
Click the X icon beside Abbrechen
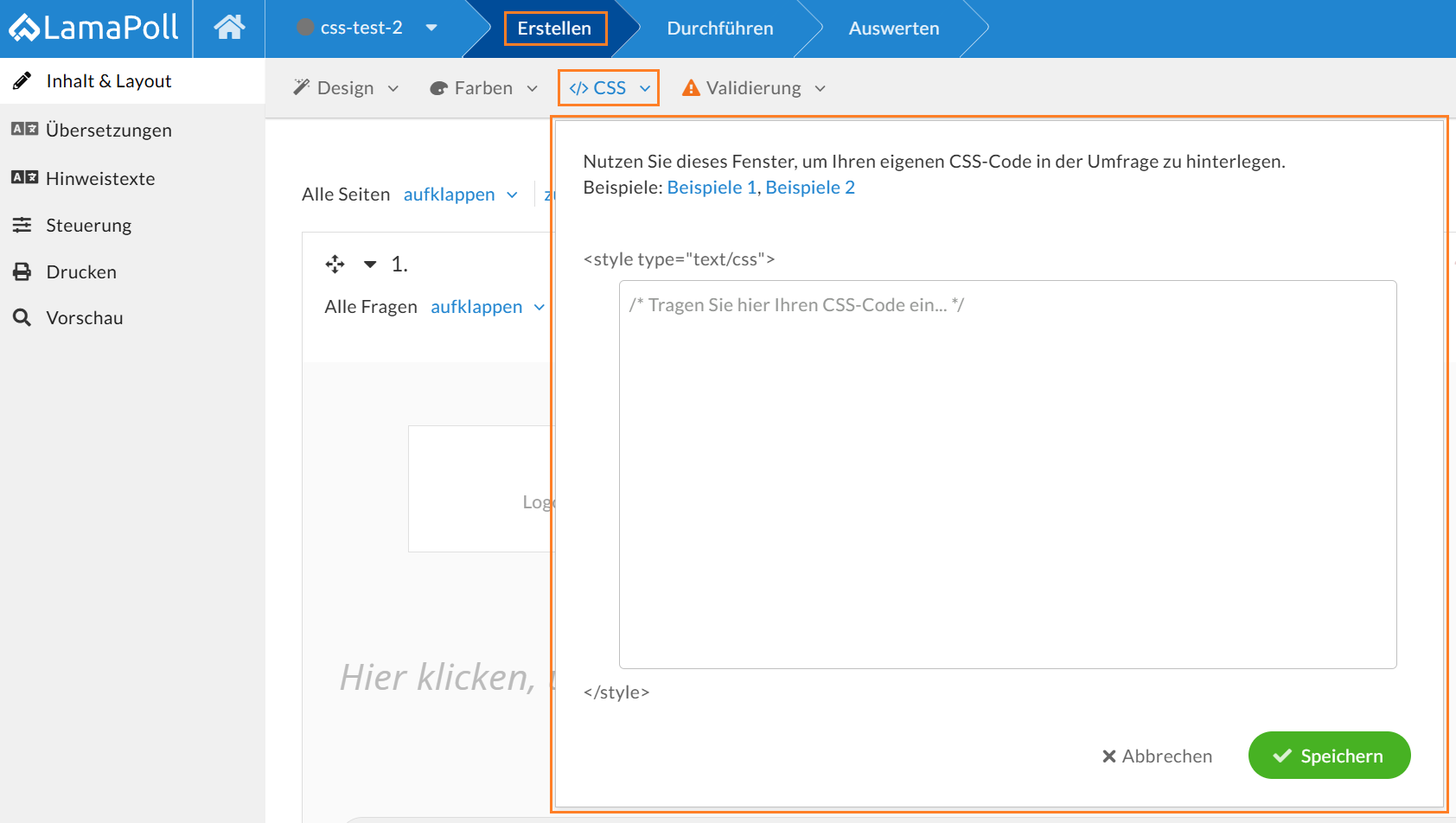(1109, 756)
